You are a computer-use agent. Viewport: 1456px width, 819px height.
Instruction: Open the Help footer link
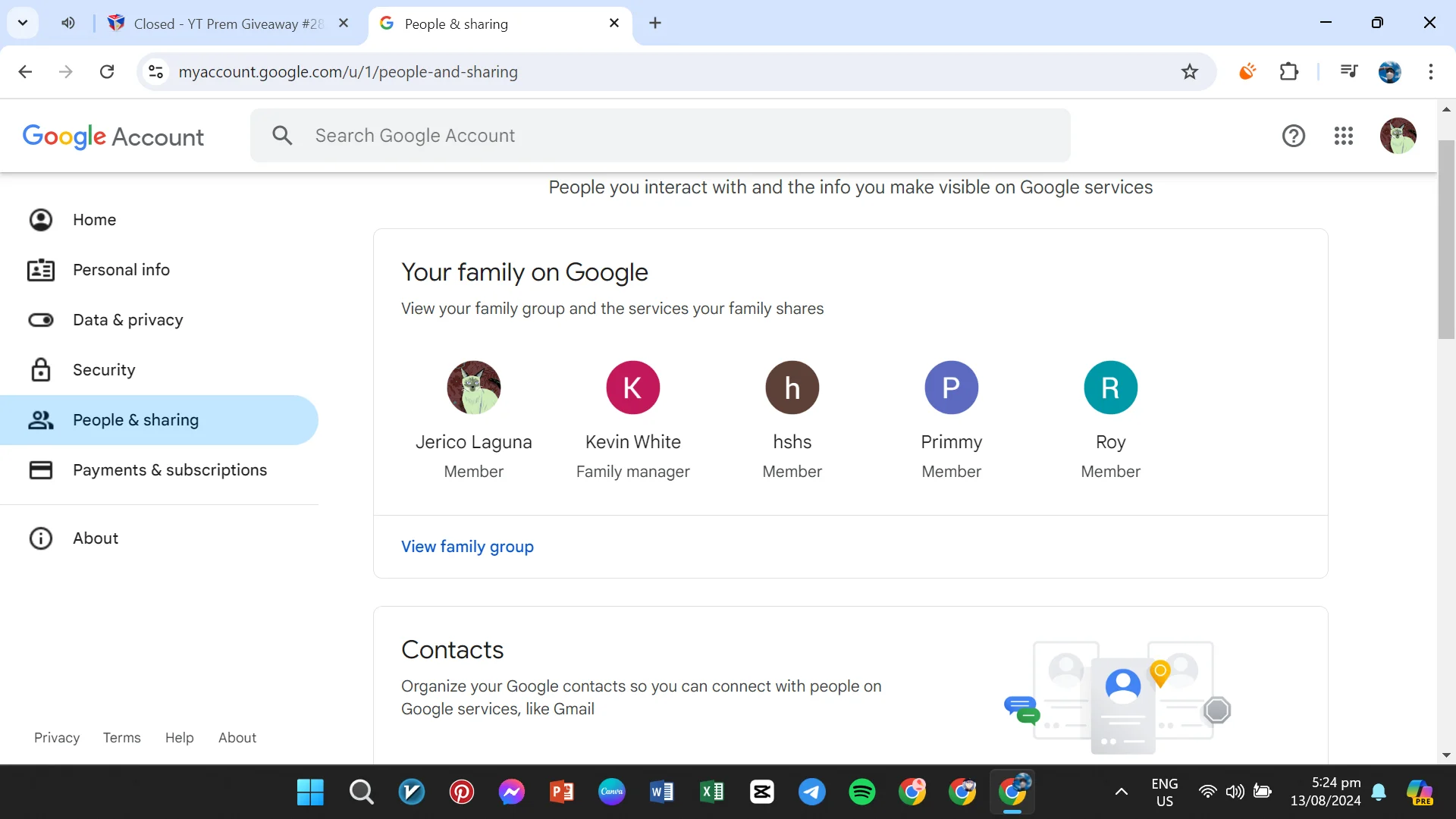point(180,738)
